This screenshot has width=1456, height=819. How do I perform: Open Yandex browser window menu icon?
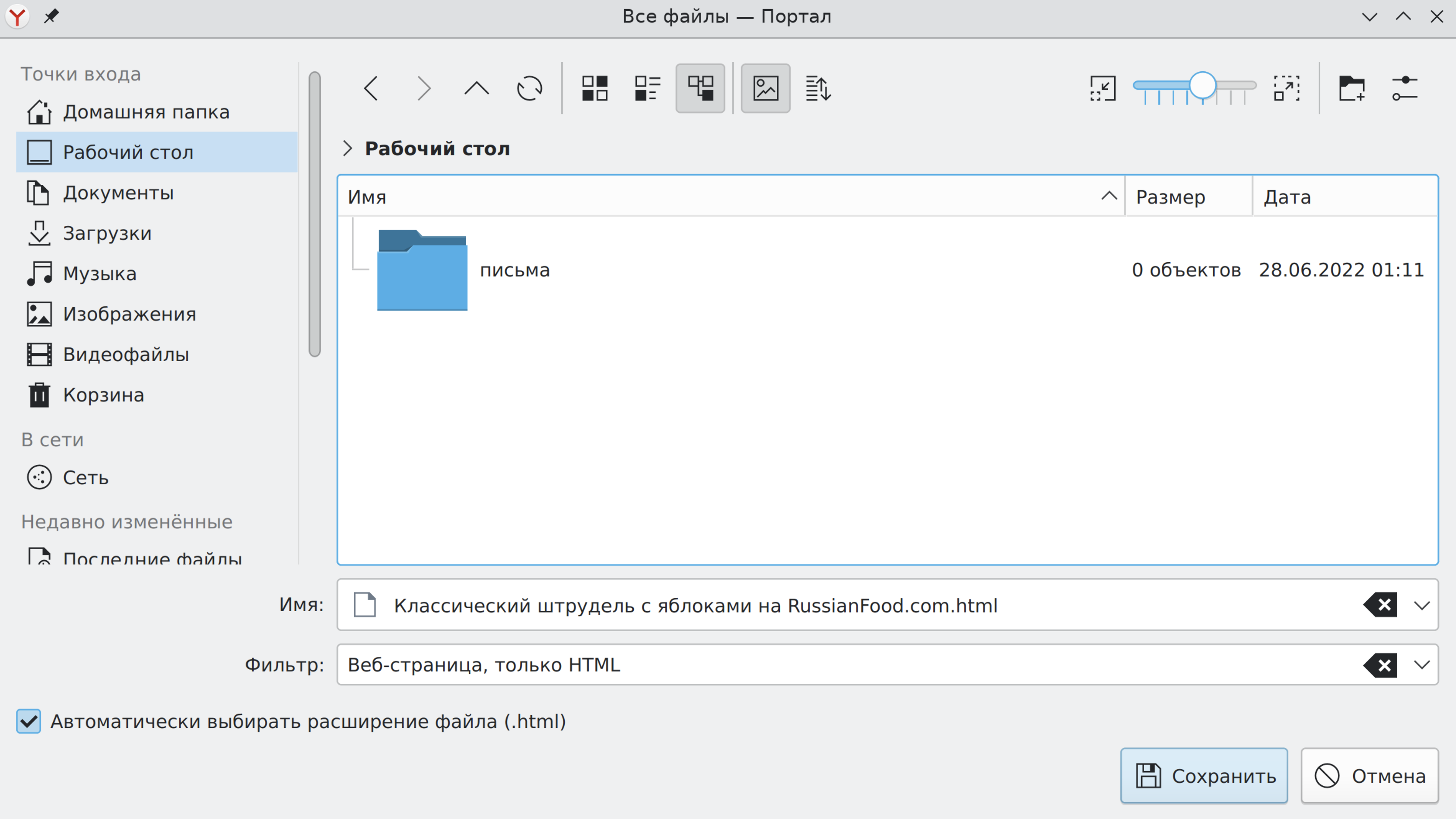click(17, 16)
